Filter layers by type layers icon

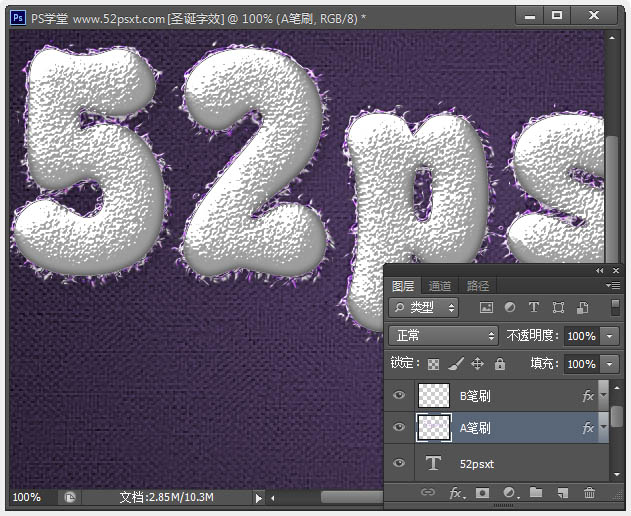coord(534,308)
